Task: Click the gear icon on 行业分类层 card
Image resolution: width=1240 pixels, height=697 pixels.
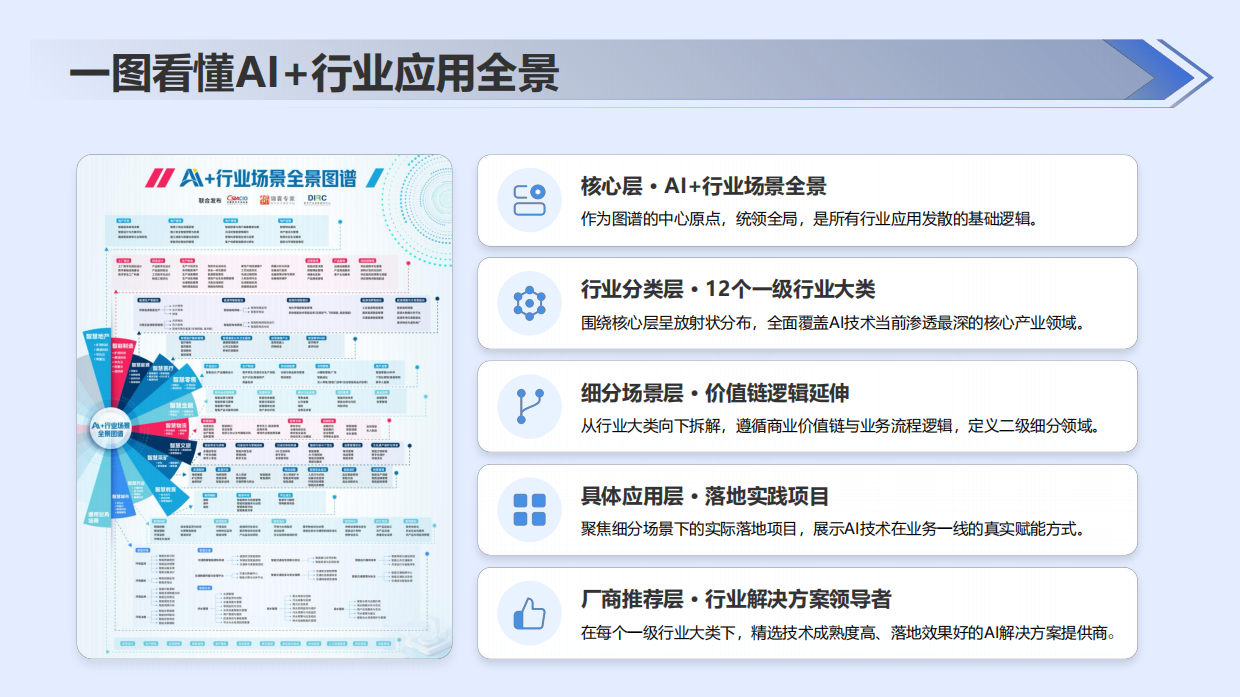Action: click(x=530, y=303)
